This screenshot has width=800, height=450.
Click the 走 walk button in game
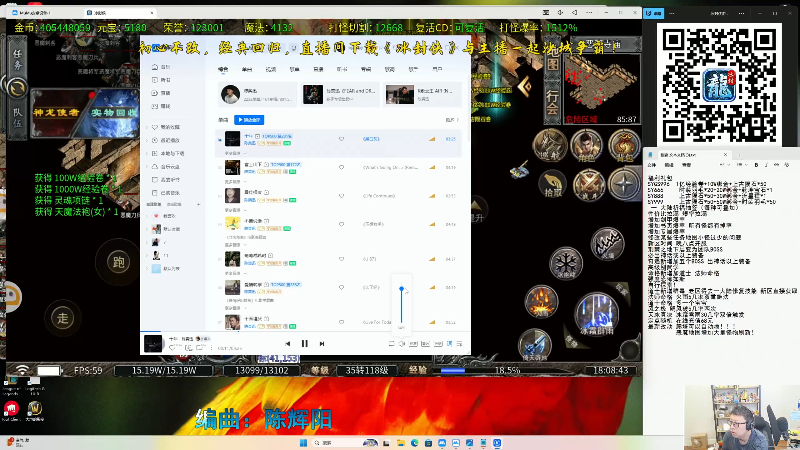click(63, 318)
